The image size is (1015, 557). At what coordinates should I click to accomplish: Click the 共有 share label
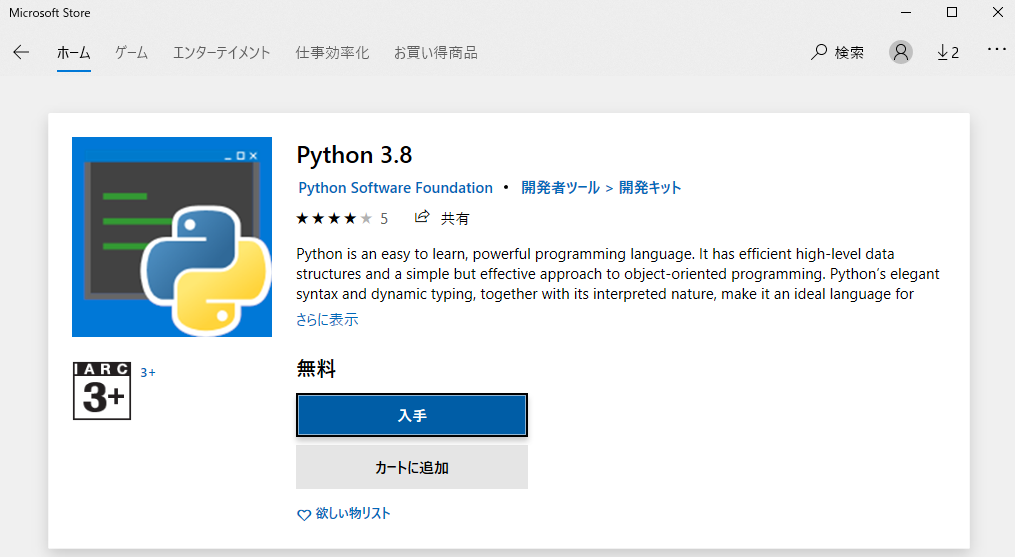[455, 219]
